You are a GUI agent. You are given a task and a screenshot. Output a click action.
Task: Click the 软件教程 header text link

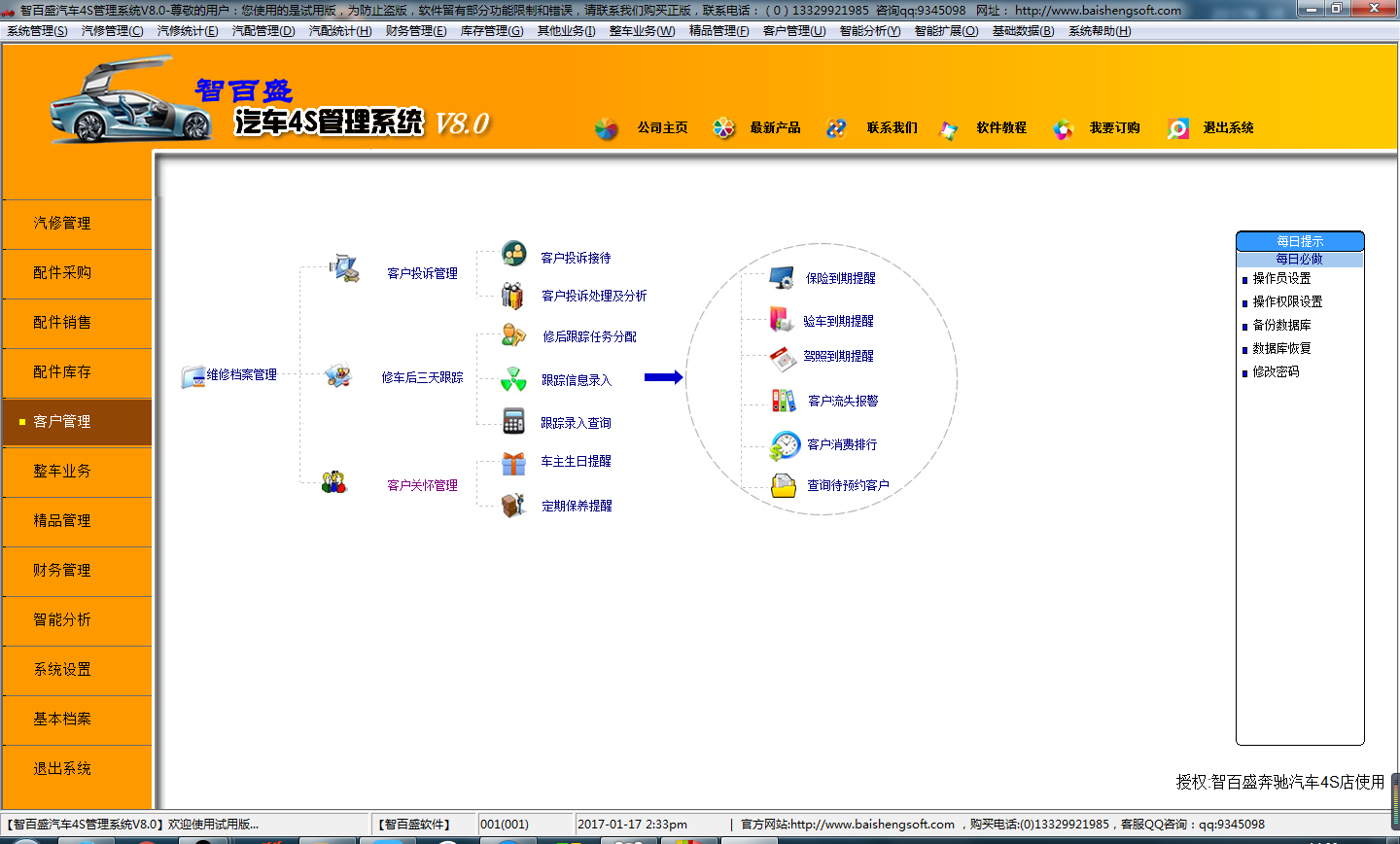click(x=1001, y=128)
